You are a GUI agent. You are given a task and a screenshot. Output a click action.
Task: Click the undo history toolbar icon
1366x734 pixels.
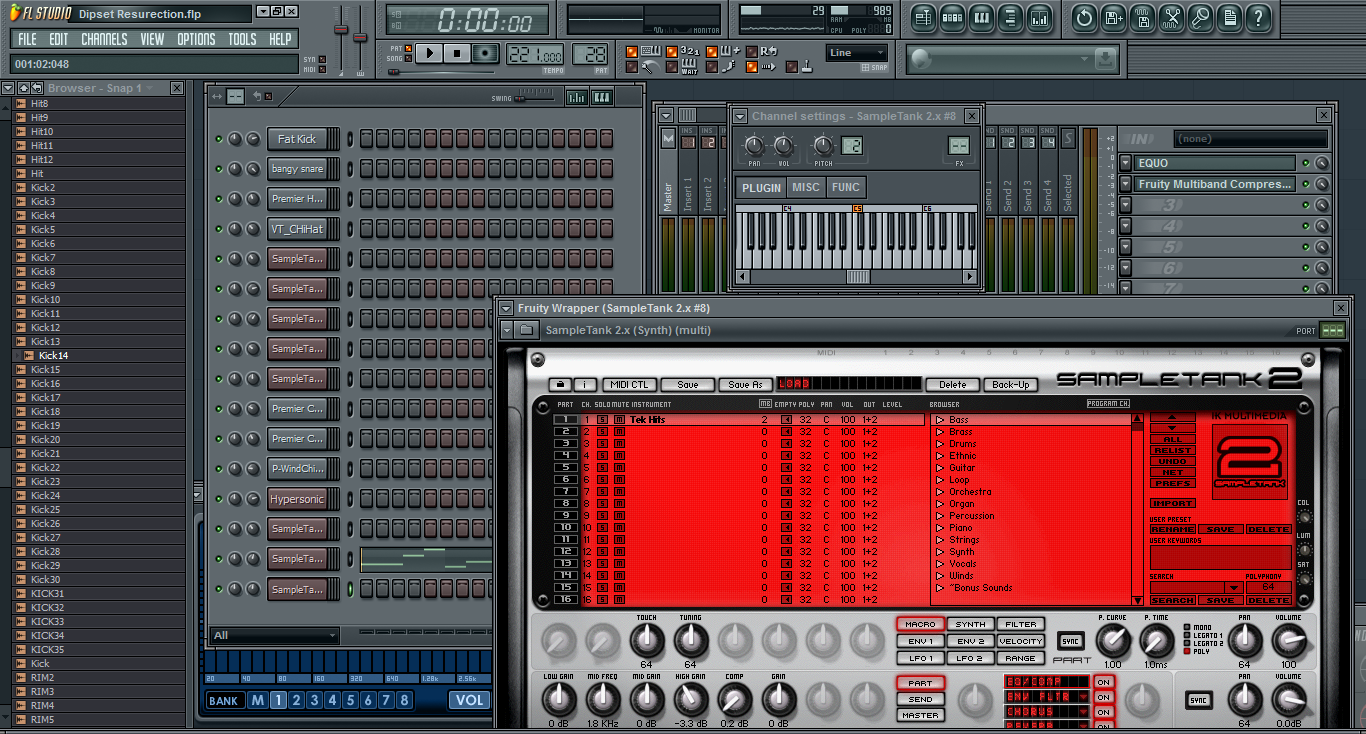point(1084,17)
